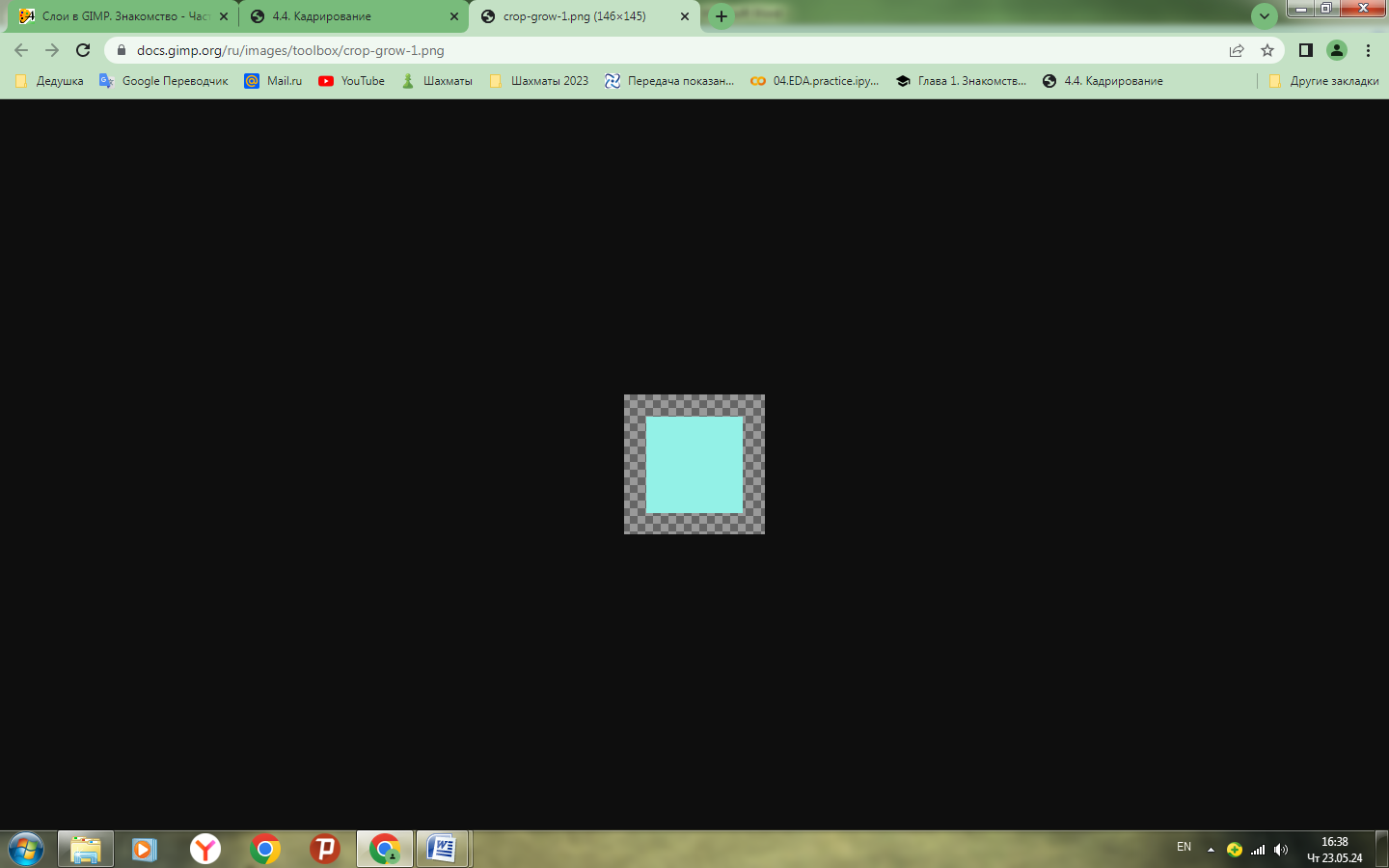Open the 04.EDA.practice.ipy... bookmark
This screenshot has width=1389, height=868.
click(815, 81)
